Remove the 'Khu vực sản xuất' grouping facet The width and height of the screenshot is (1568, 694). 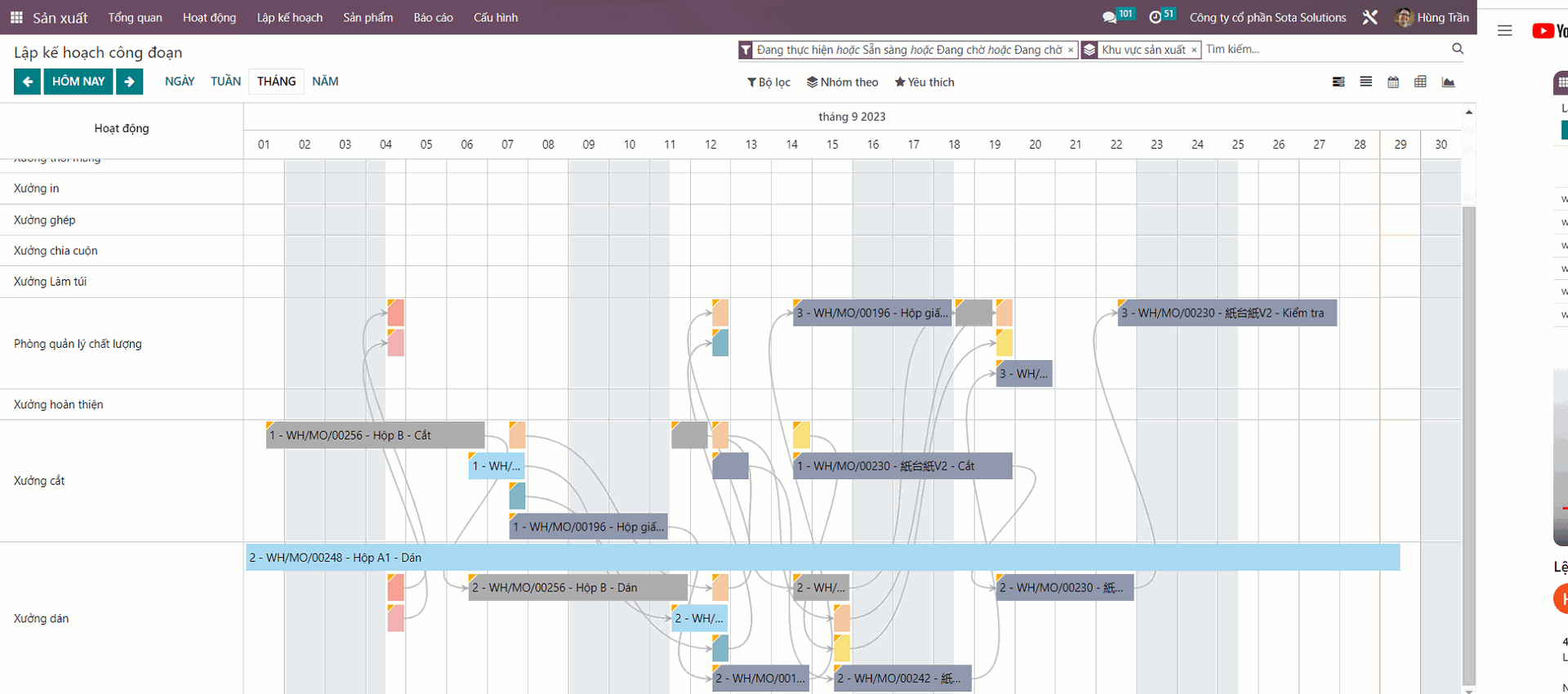1194,50
